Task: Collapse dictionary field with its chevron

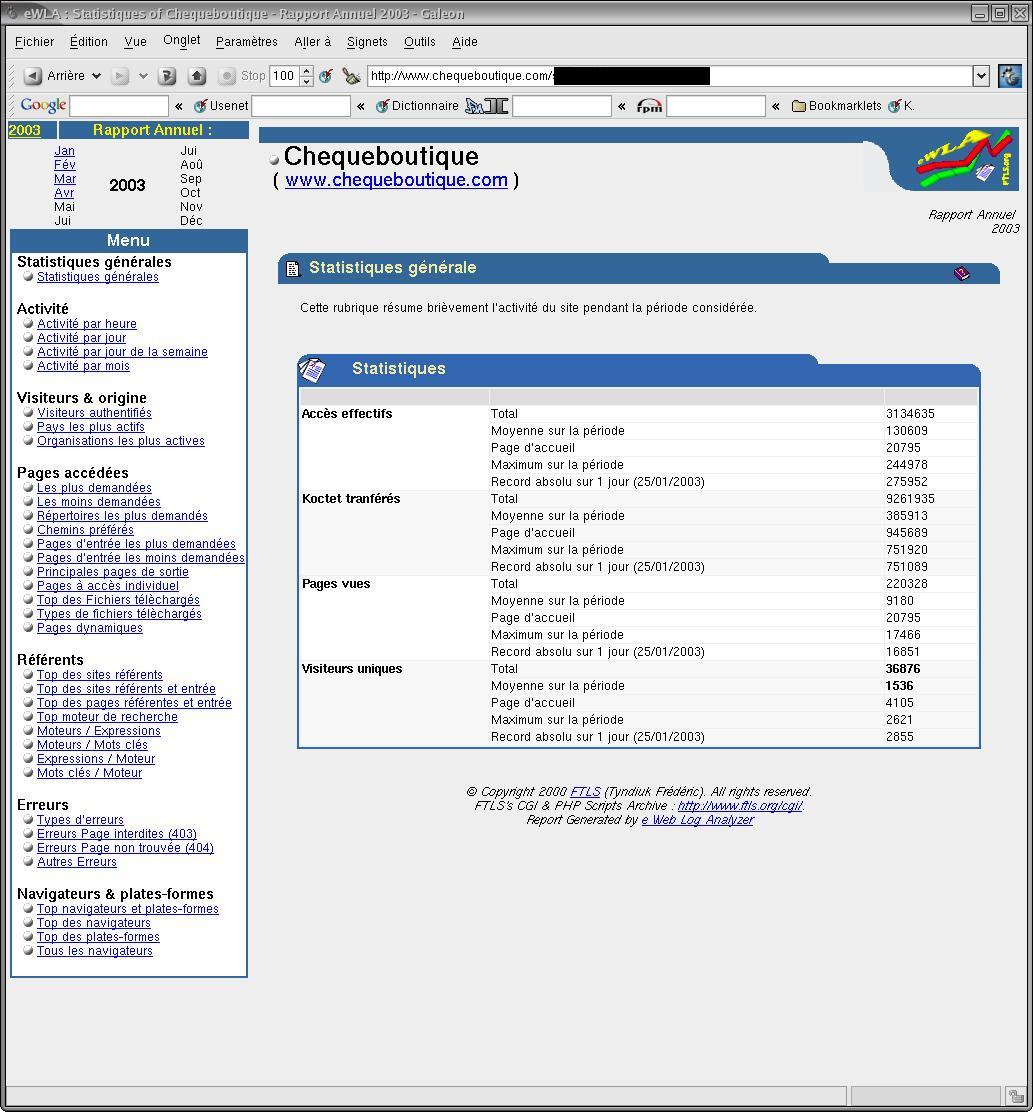Action: 622,106
